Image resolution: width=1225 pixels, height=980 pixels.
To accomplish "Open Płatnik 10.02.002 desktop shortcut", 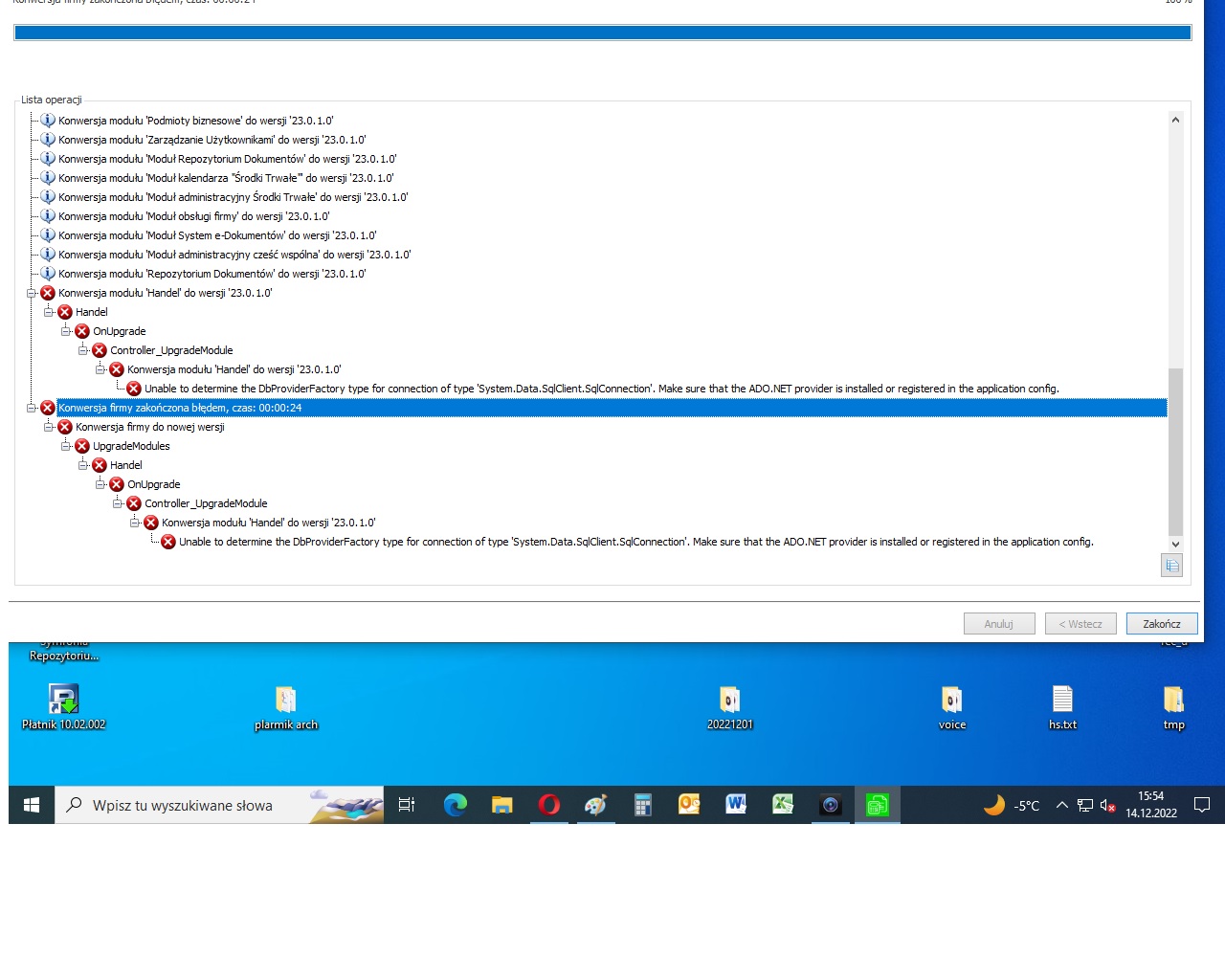I will click(63, 701).
